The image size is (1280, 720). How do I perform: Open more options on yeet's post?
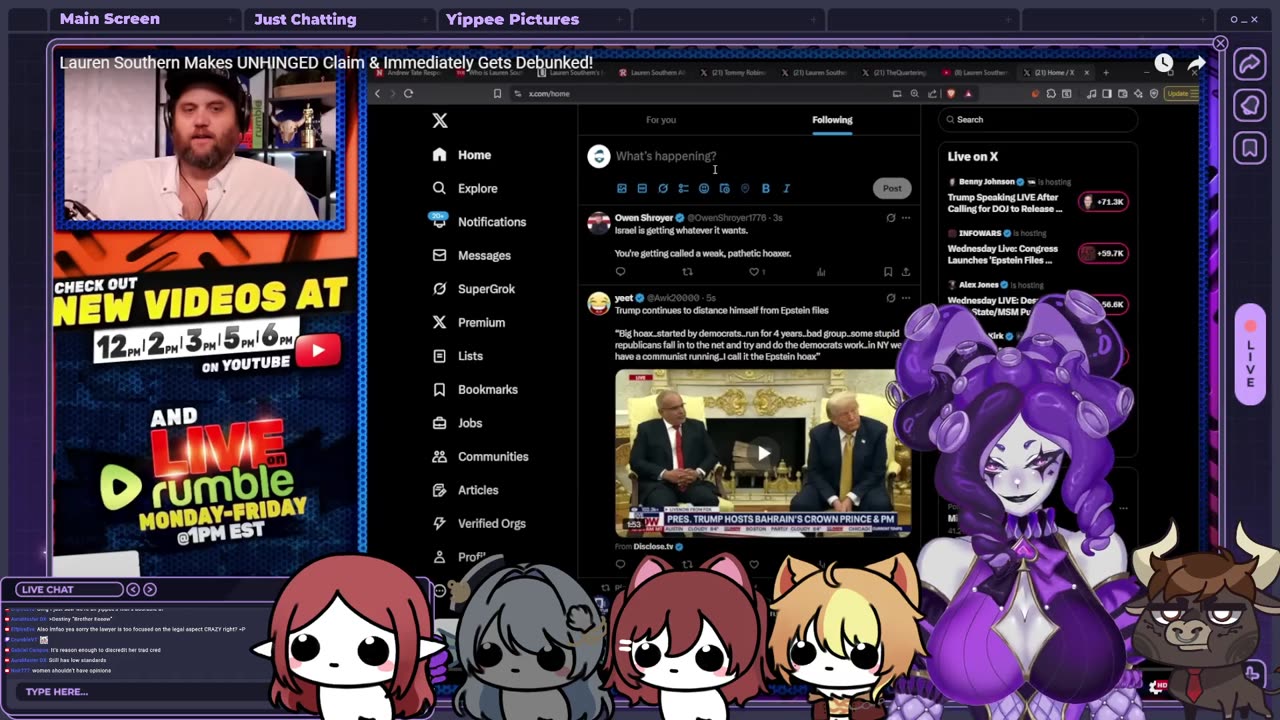click(x=906, y=298)
